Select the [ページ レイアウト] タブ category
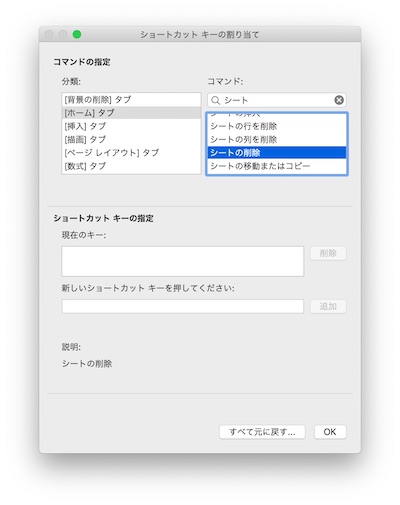400x505 pixels. [131, 153]
